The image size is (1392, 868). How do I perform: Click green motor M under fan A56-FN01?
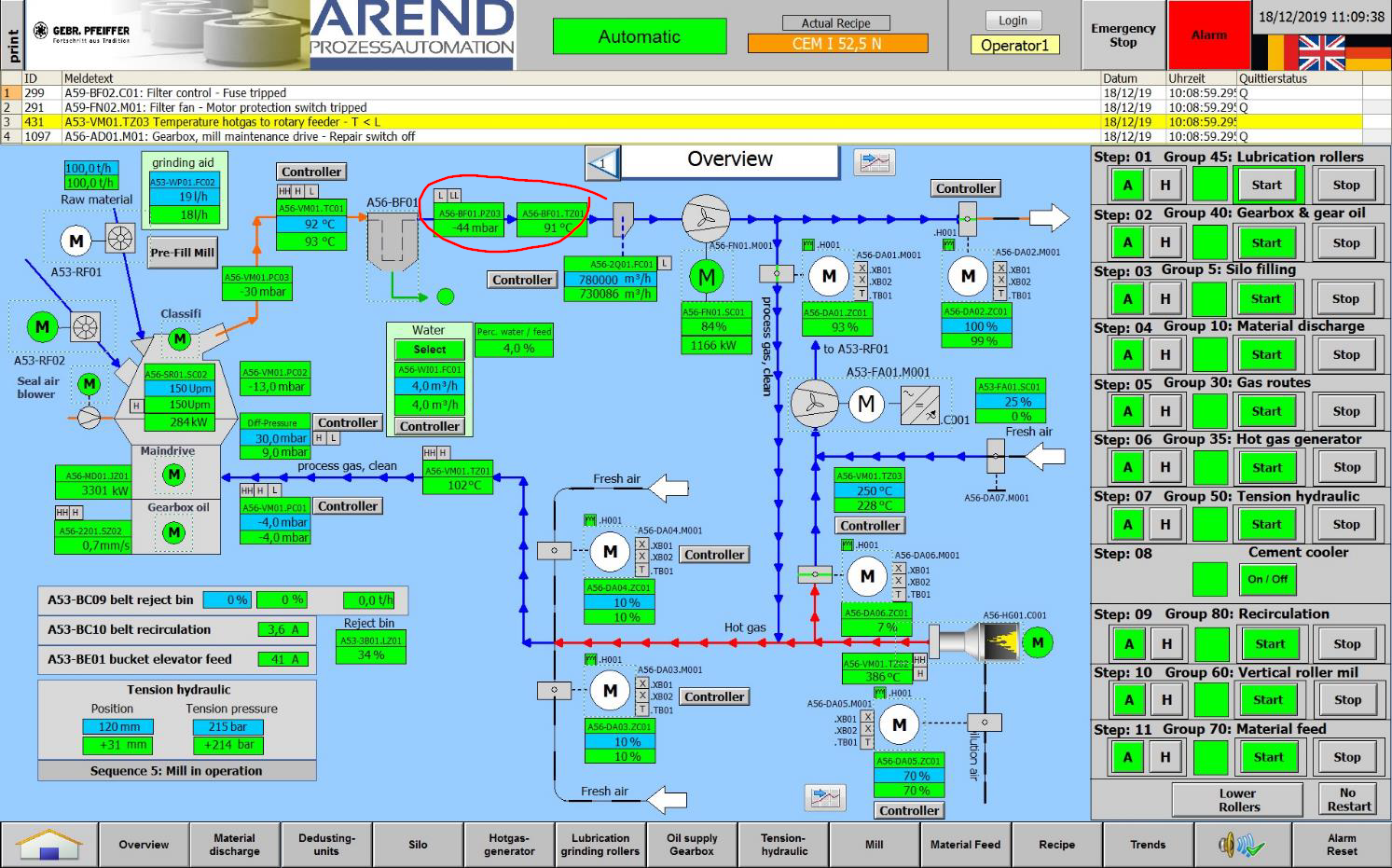point(707,277)
